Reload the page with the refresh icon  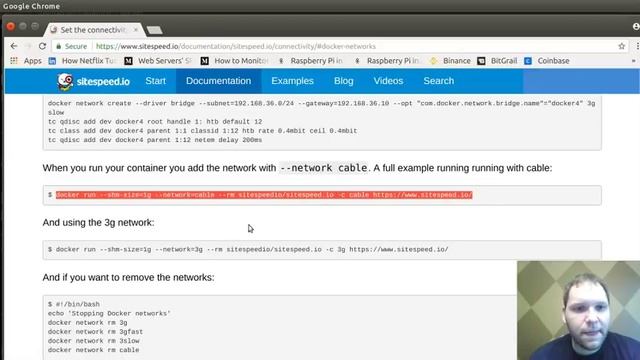[42, 46]
